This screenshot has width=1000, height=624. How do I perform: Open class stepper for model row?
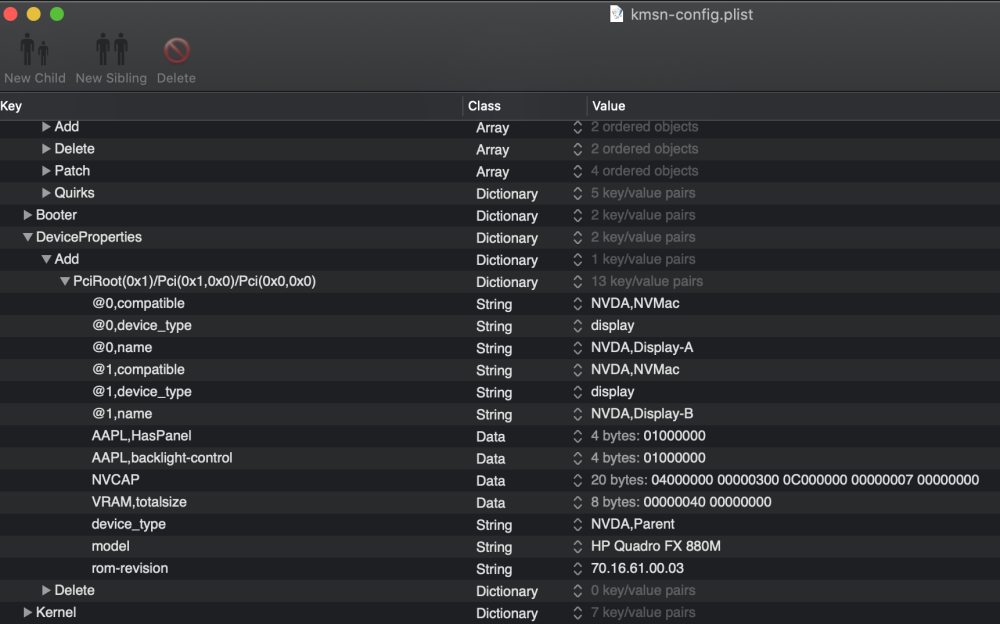tap(577, 547)
